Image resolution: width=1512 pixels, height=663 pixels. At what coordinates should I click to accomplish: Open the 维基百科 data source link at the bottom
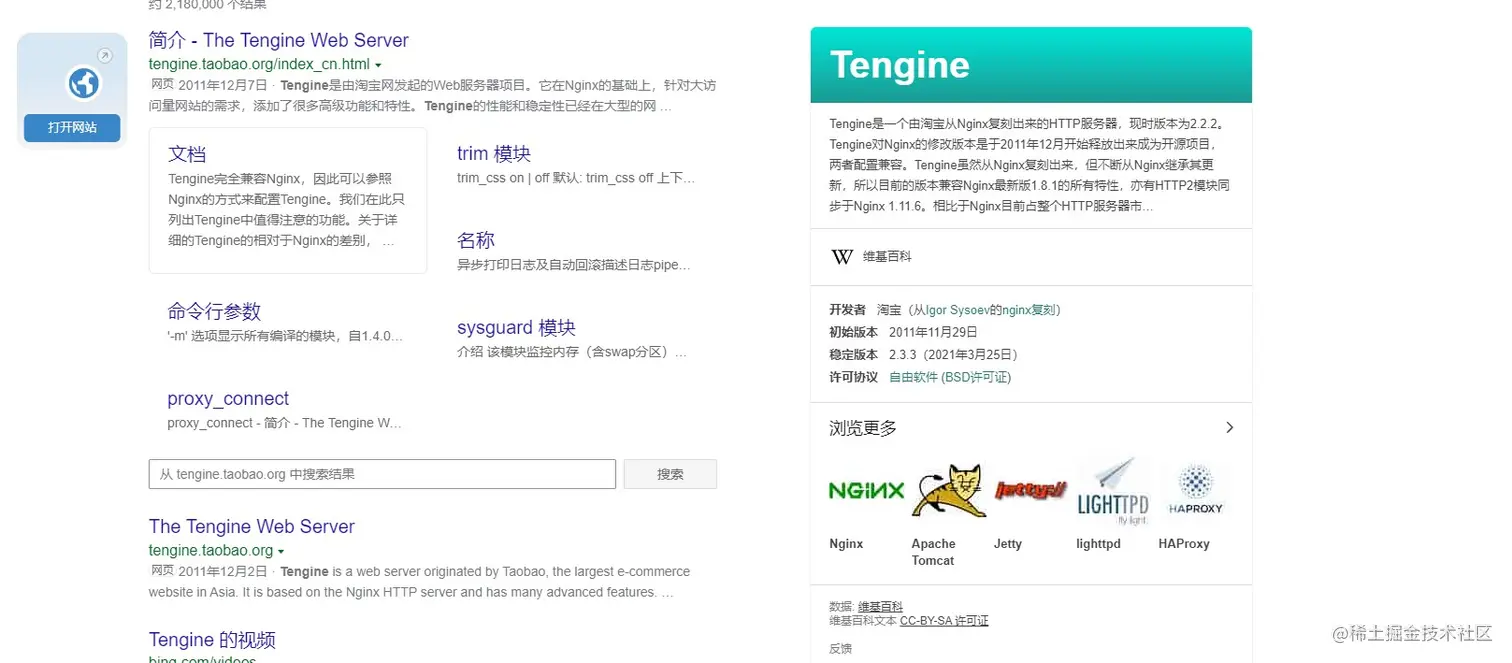pos(880,607)
